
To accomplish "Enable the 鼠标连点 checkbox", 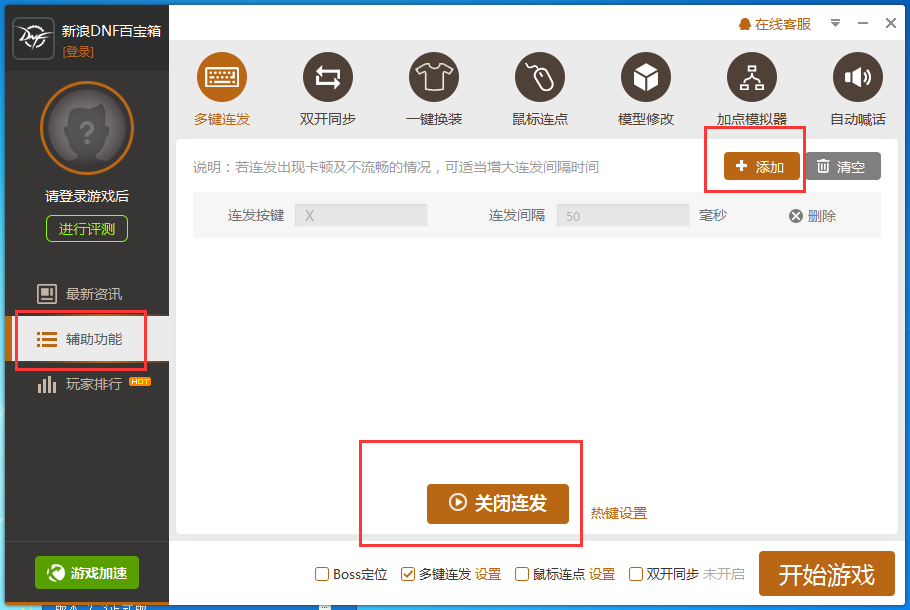I will tap(522, 574).
